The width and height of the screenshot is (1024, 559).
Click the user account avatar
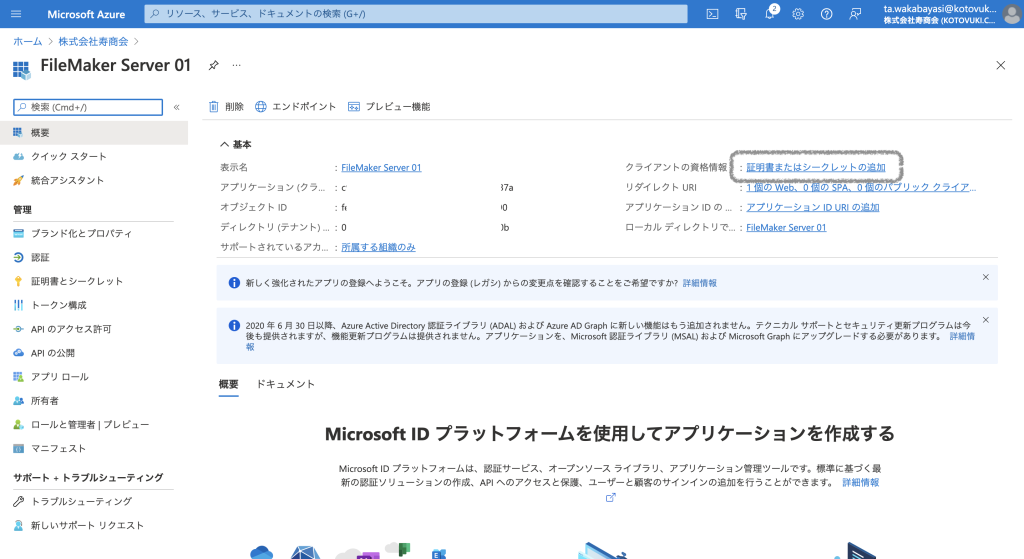(x=1012, y=14)
